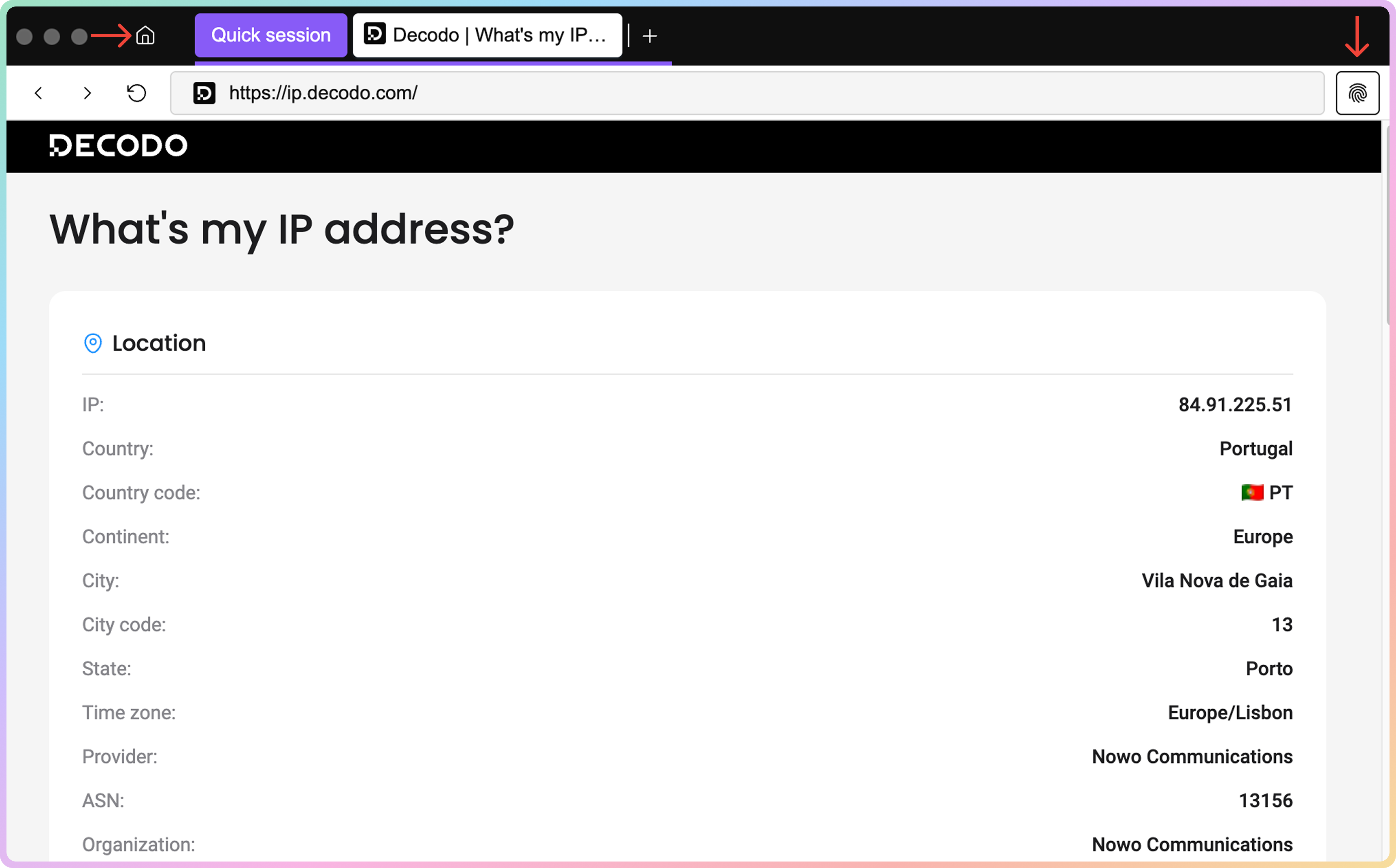Screen dimensions: 1396x868
Task: Click the location pin icon
Action: click(92, 343)
